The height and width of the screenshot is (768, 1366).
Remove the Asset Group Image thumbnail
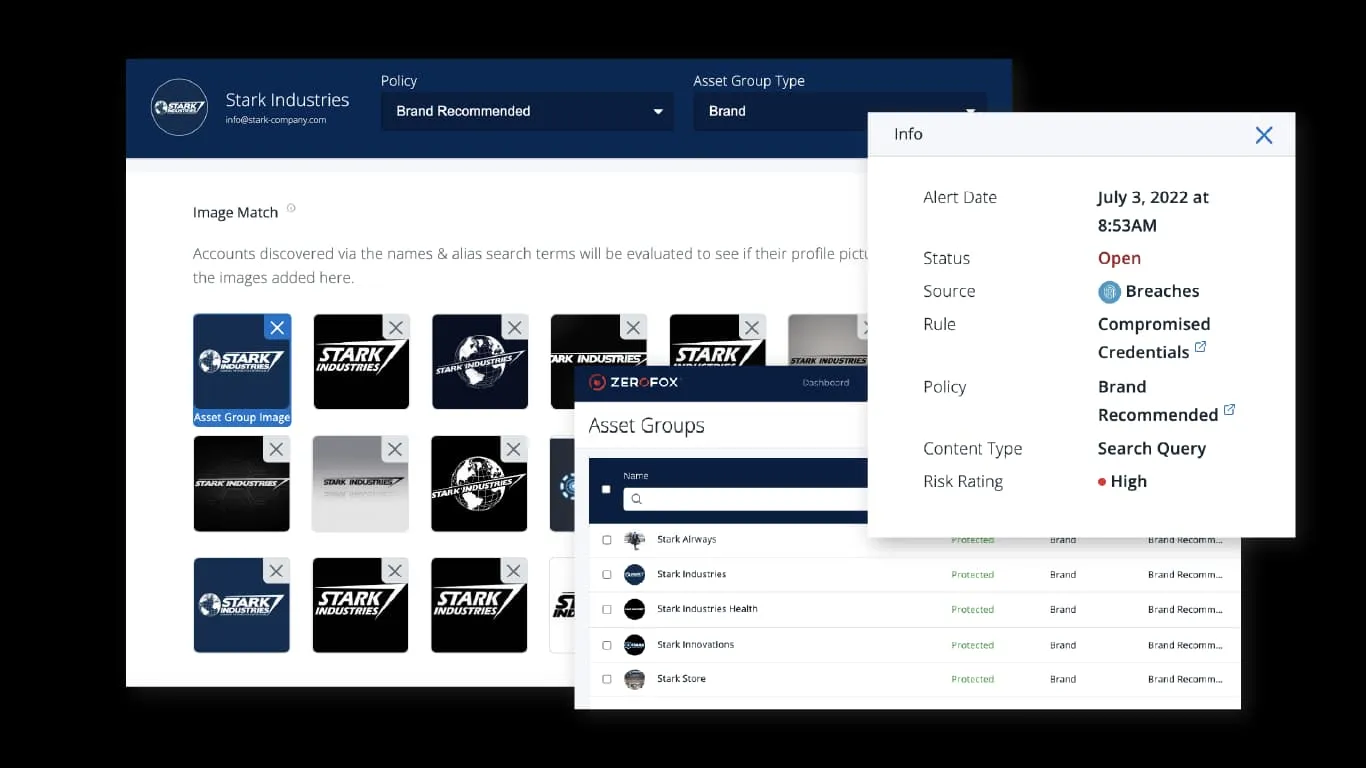(x=277, y=327)
